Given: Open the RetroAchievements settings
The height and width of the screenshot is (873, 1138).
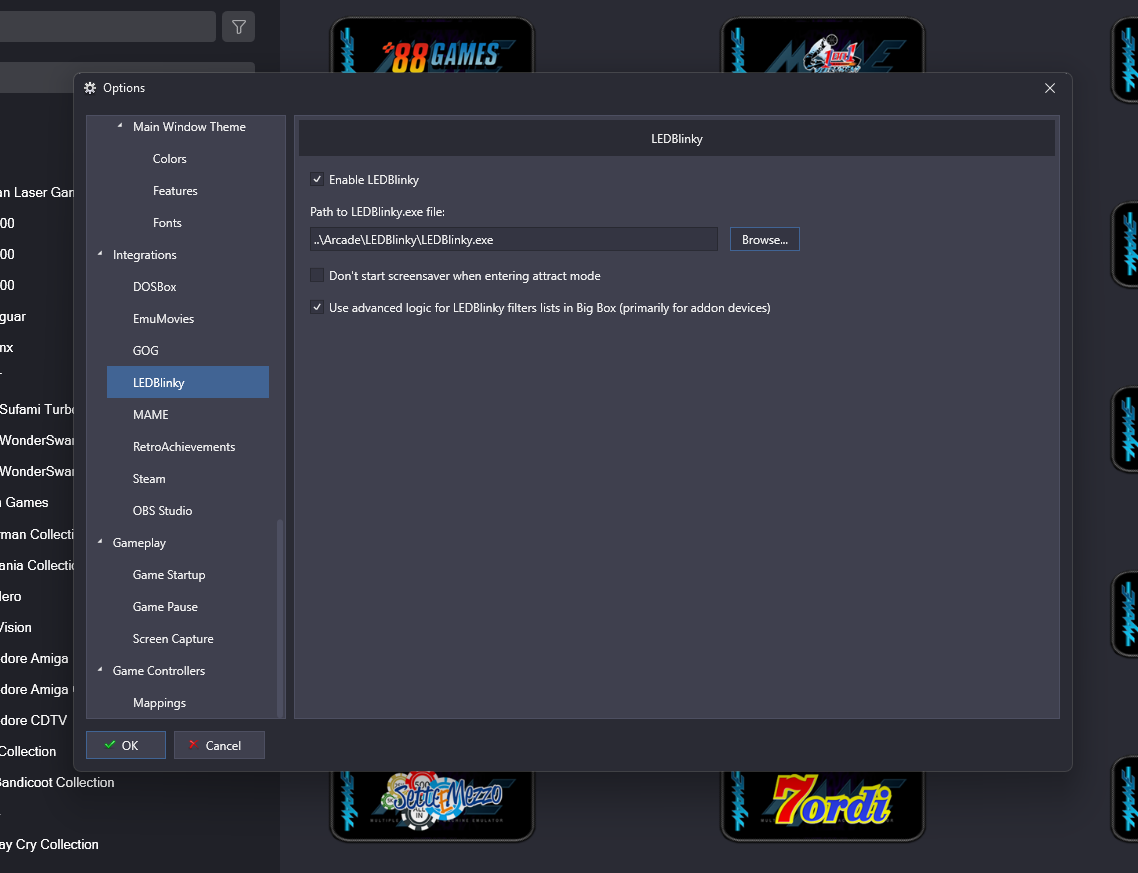Looking at the screenshot, I should (x=184, y=446).
